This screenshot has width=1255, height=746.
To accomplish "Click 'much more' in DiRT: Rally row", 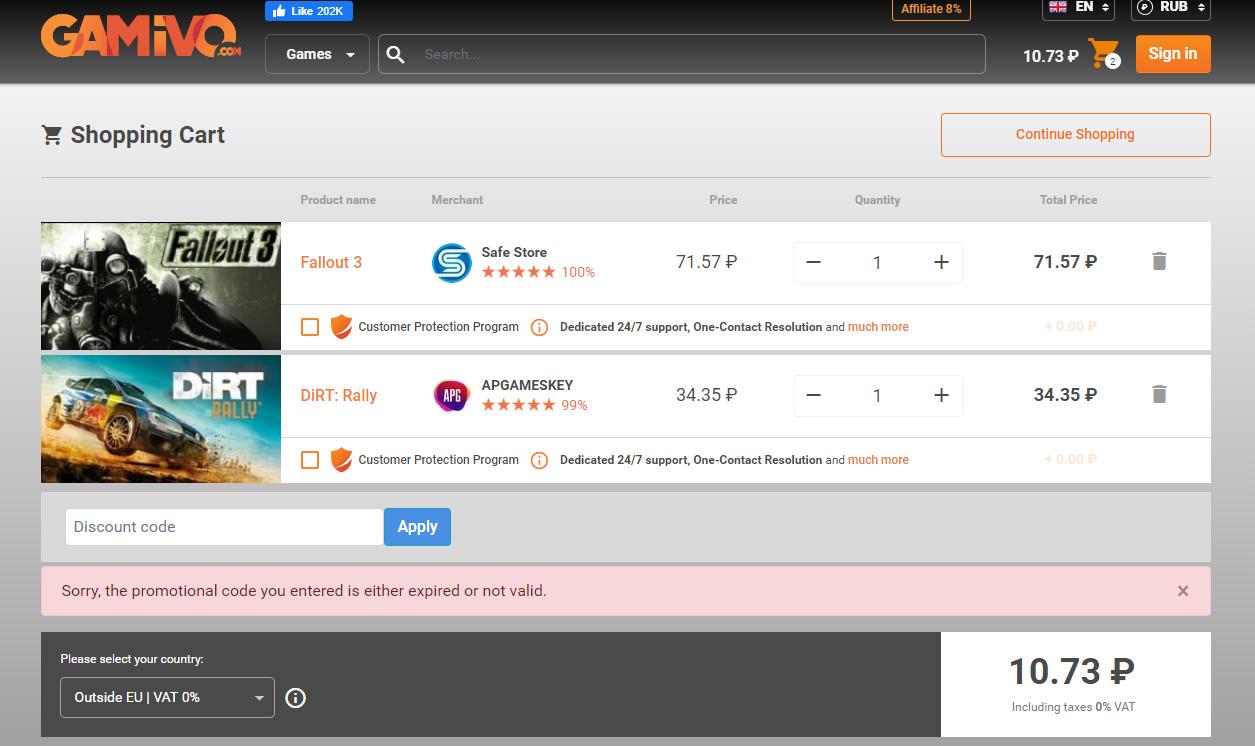I will [878, 460].
